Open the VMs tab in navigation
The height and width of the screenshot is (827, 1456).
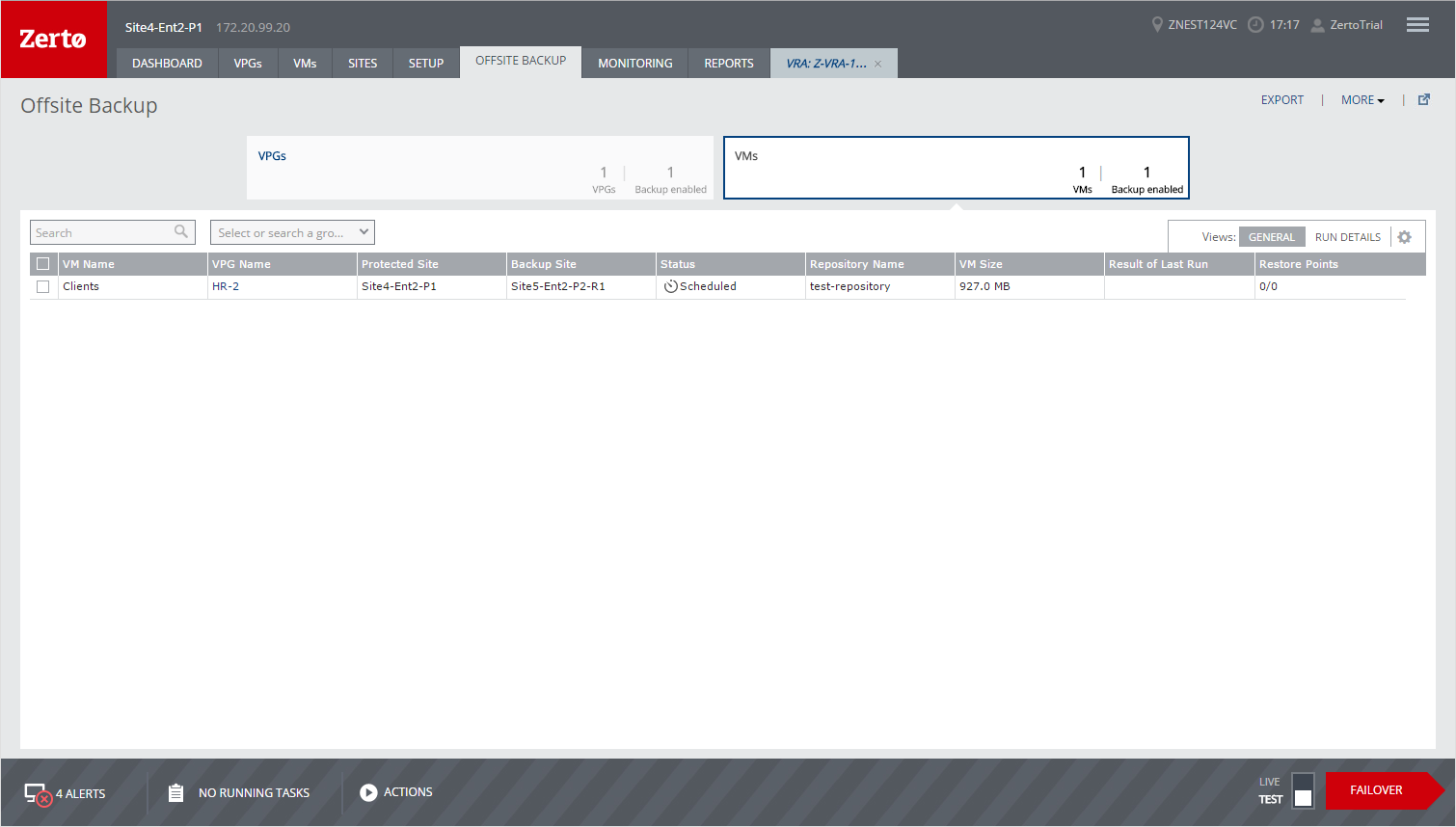coord(305,64)
